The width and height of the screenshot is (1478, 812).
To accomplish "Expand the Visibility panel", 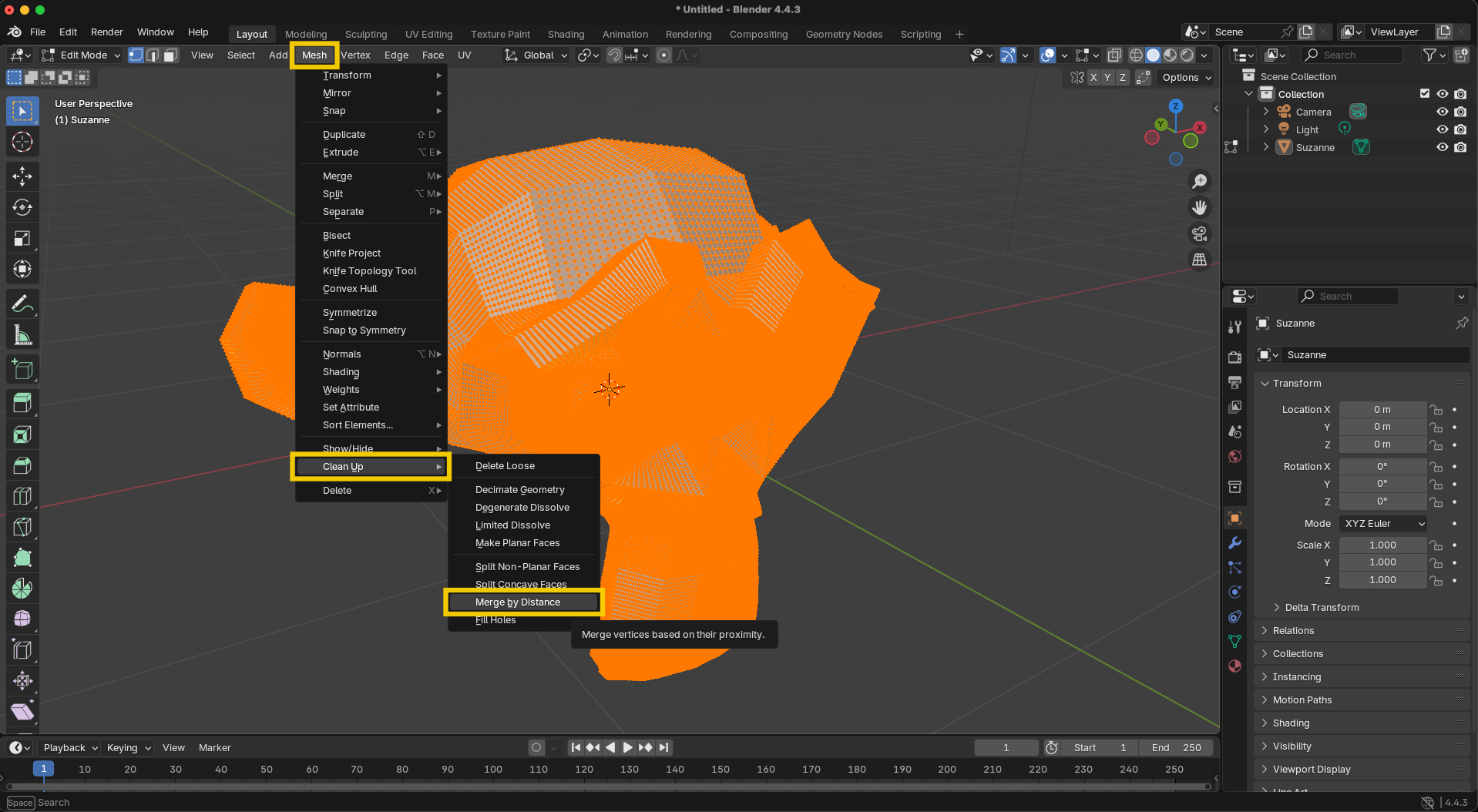I will point(1362,746).
